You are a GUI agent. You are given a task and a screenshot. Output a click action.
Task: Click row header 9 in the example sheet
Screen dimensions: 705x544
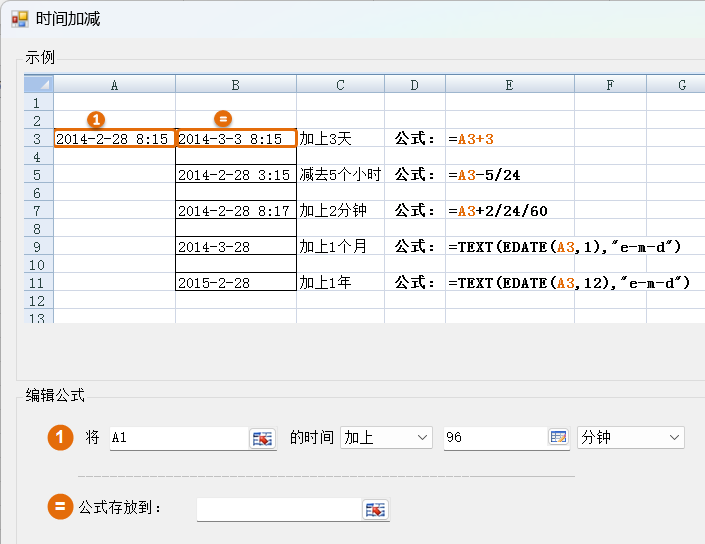click(x=37, y=246)
